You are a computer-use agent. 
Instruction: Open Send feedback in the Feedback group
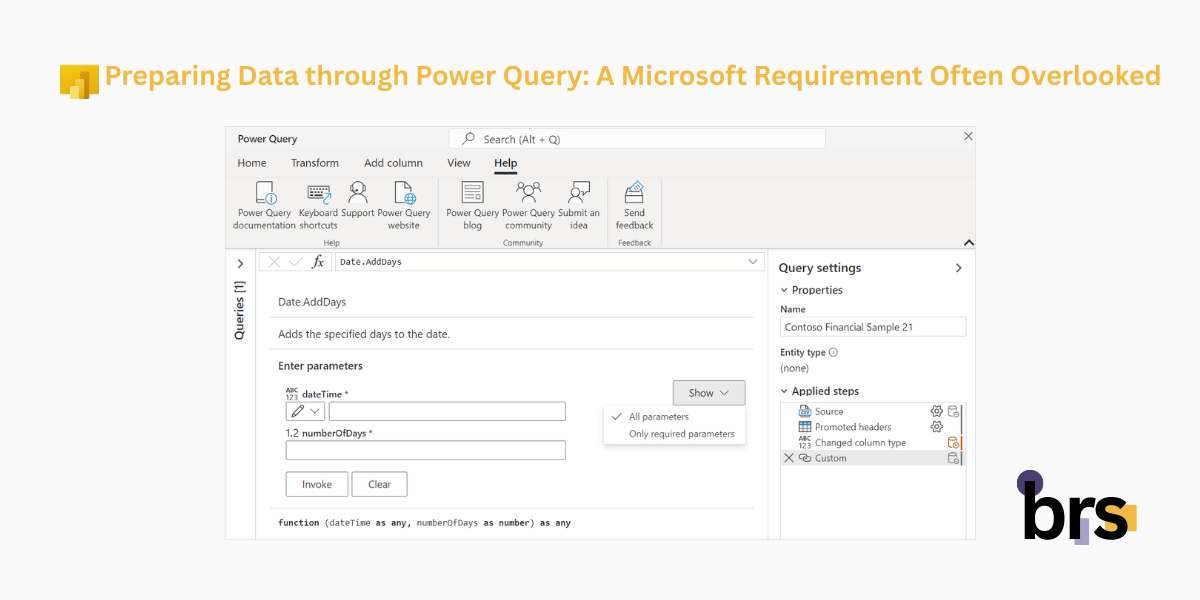click(x=634, y=192)
